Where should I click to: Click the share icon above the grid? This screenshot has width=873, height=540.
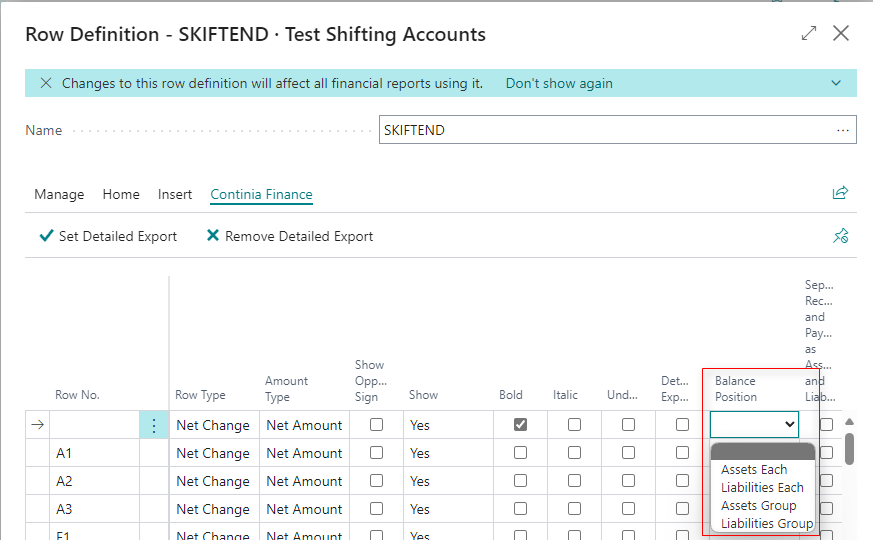(840, 193)
